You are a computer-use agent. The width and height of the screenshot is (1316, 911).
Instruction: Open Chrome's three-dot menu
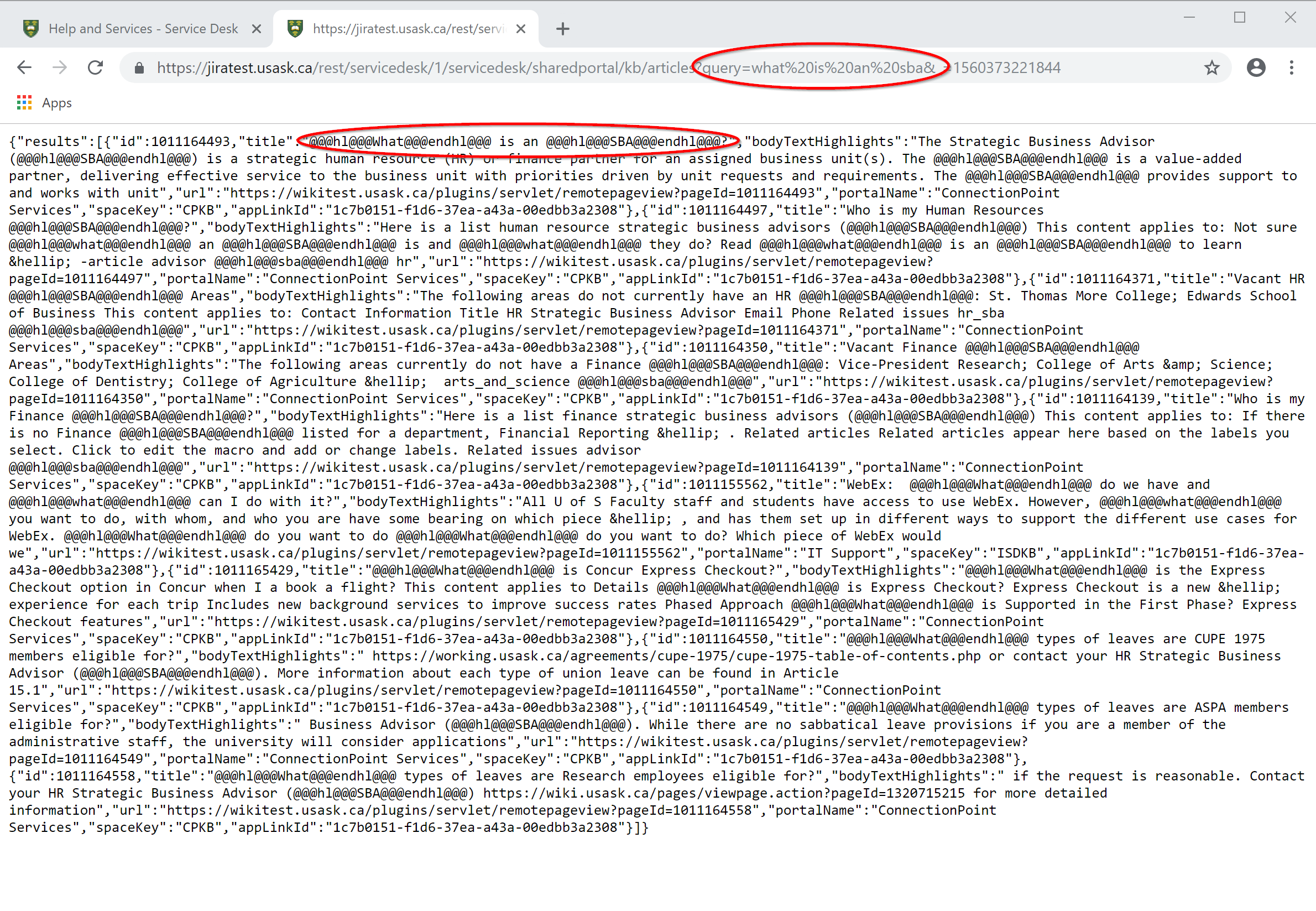click(x=1292, y=68)
